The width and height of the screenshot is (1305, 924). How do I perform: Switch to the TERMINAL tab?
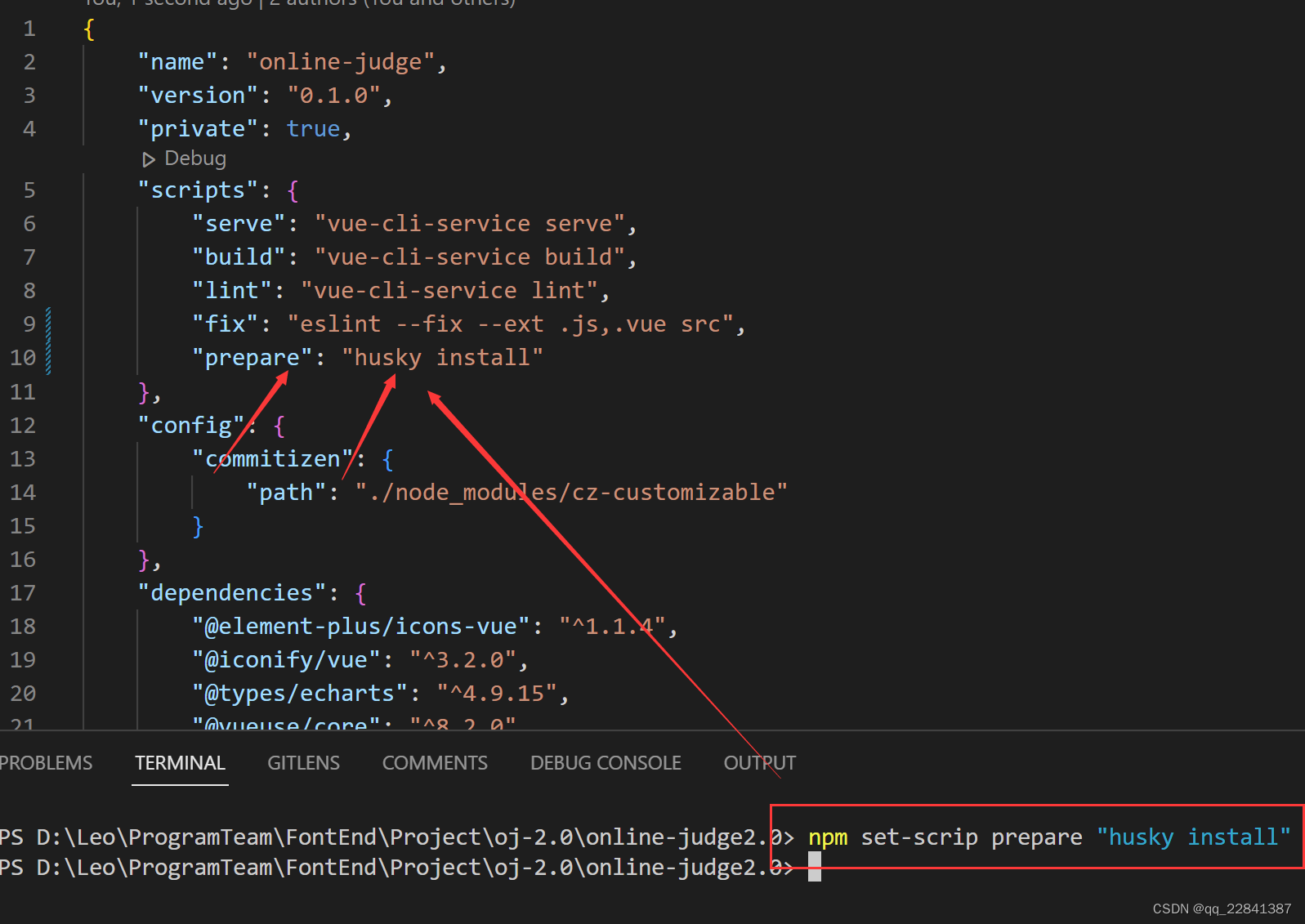[180, 762]
